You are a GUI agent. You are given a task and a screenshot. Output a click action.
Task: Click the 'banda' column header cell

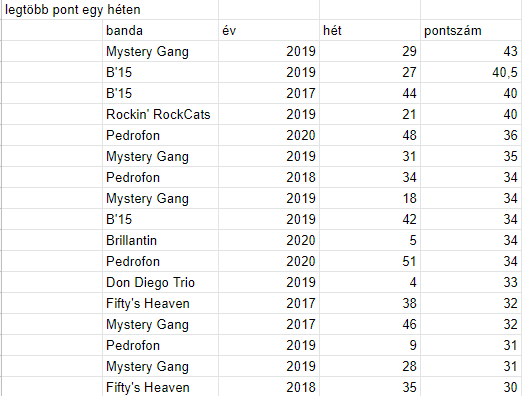pos(160,30)
